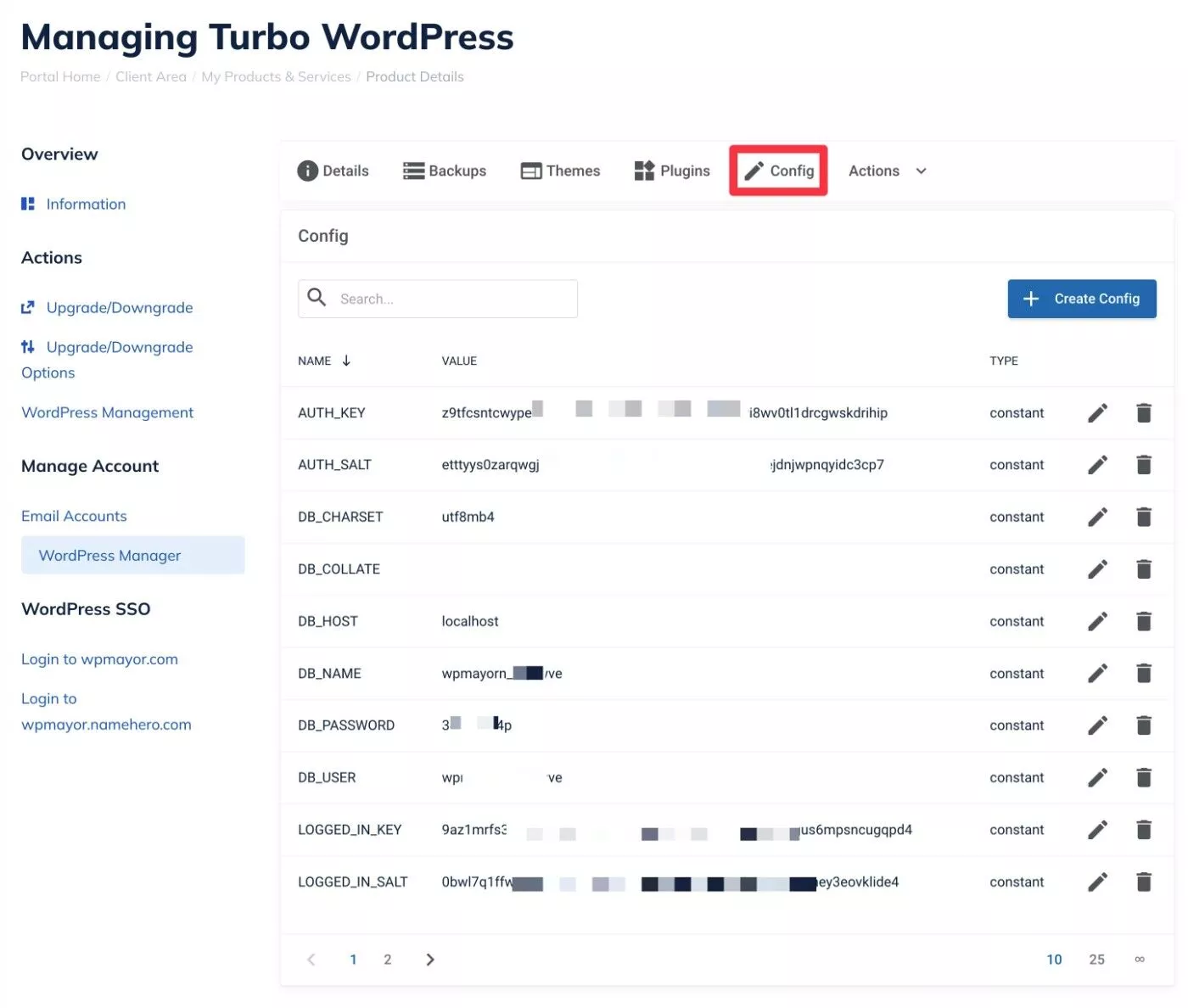Open the Details tab
Viewport: 1188px width, 1008px height.
pyautogui.click(x=333, y=171)
